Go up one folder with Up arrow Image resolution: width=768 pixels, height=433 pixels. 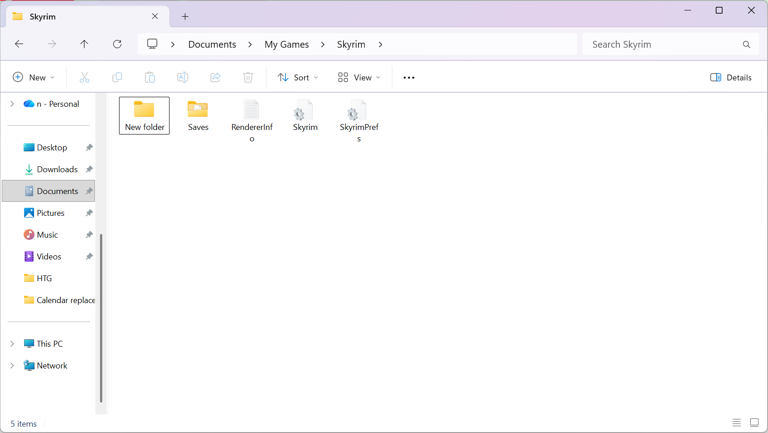84,44
